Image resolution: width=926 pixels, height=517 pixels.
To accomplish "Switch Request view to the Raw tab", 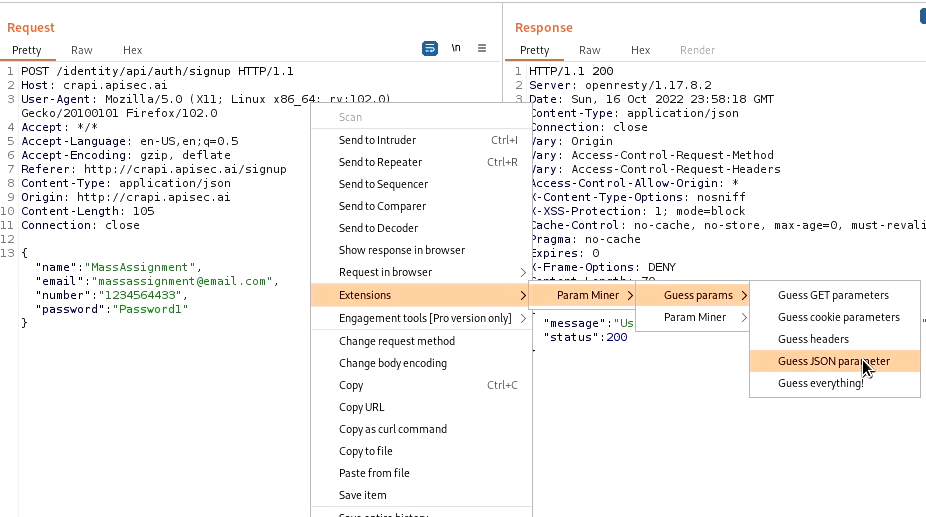I will coord(82,50).
